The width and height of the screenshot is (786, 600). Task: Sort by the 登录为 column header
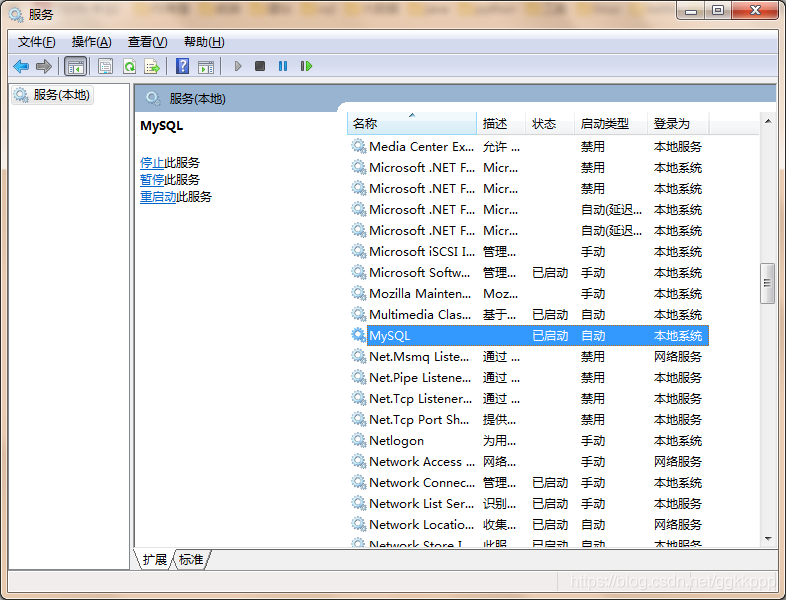(678, 123)
